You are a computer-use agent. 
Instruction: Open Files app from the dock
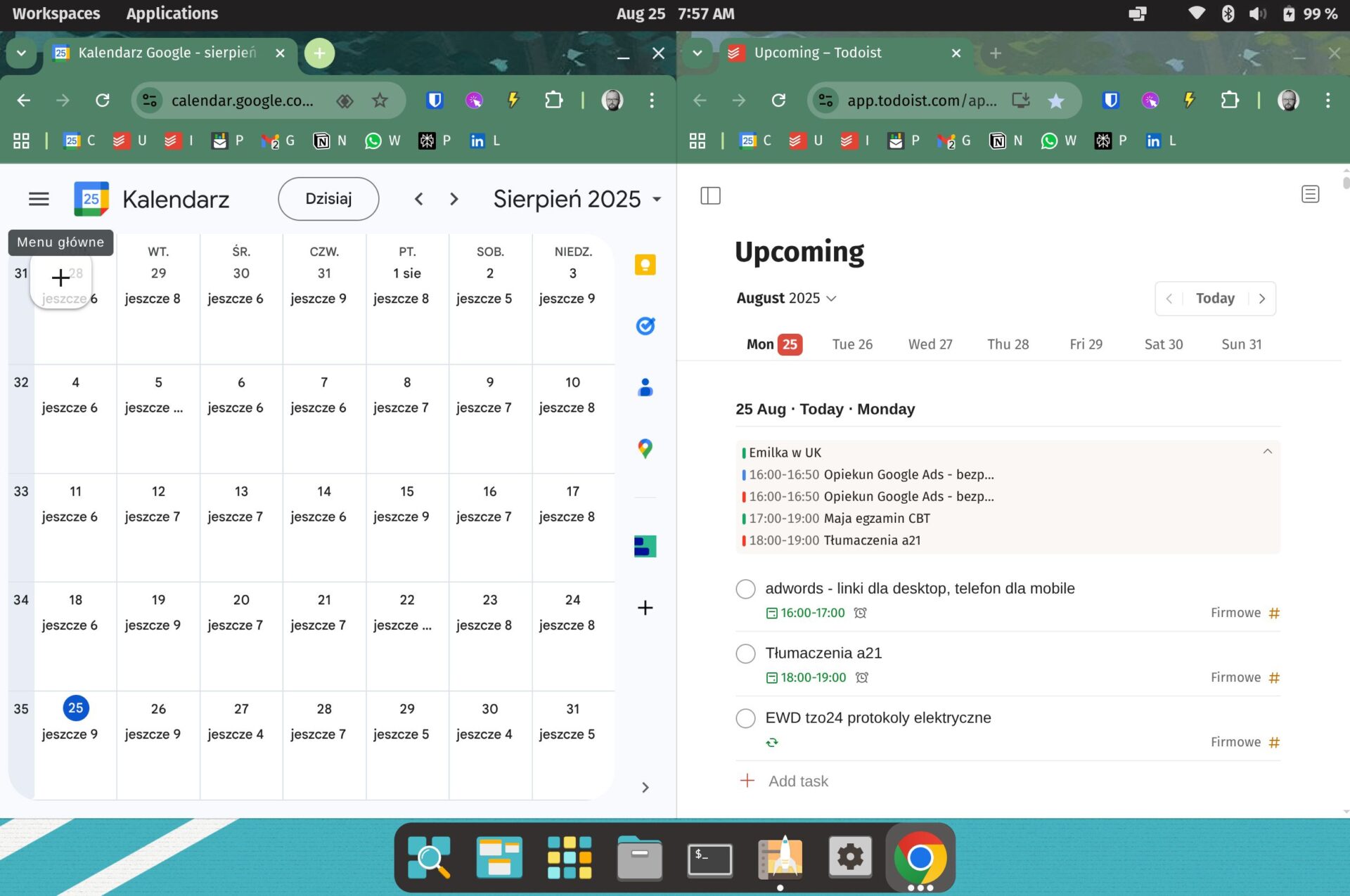click(639, 857)
